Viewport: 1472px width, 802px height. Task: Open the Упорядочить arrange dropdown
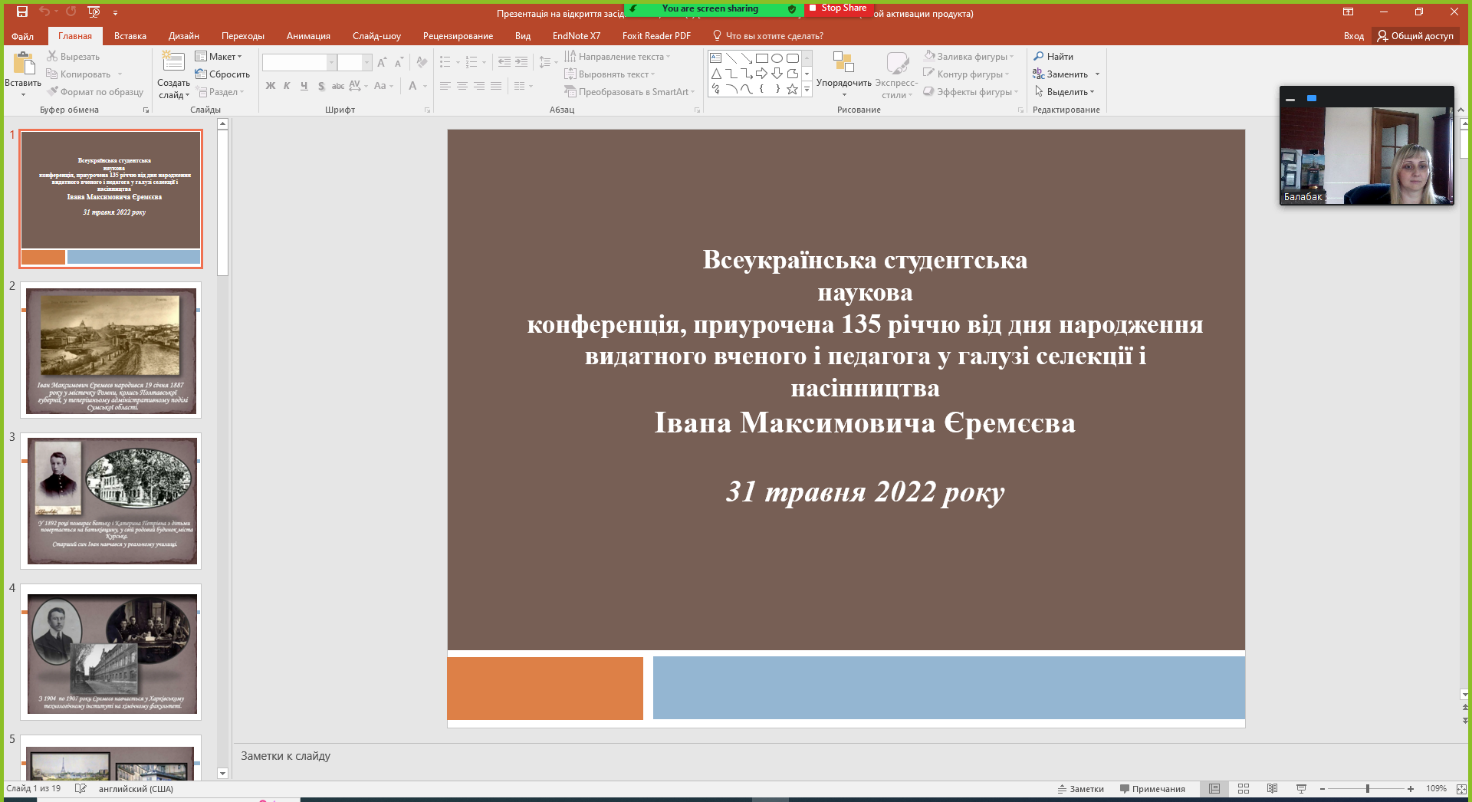[843, 74]
